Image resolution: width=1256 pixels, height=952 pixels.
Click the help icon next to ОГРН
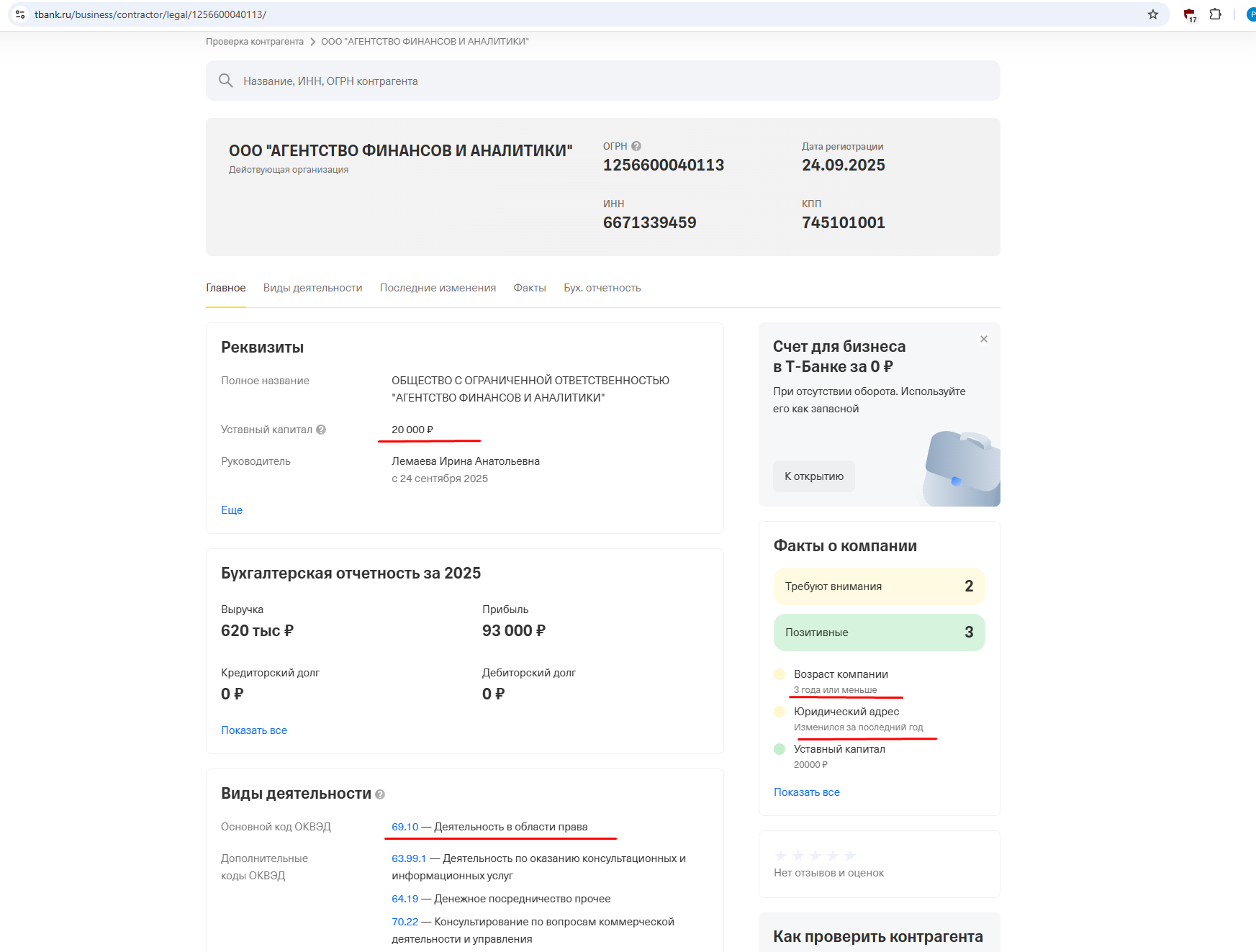(636, 146)
